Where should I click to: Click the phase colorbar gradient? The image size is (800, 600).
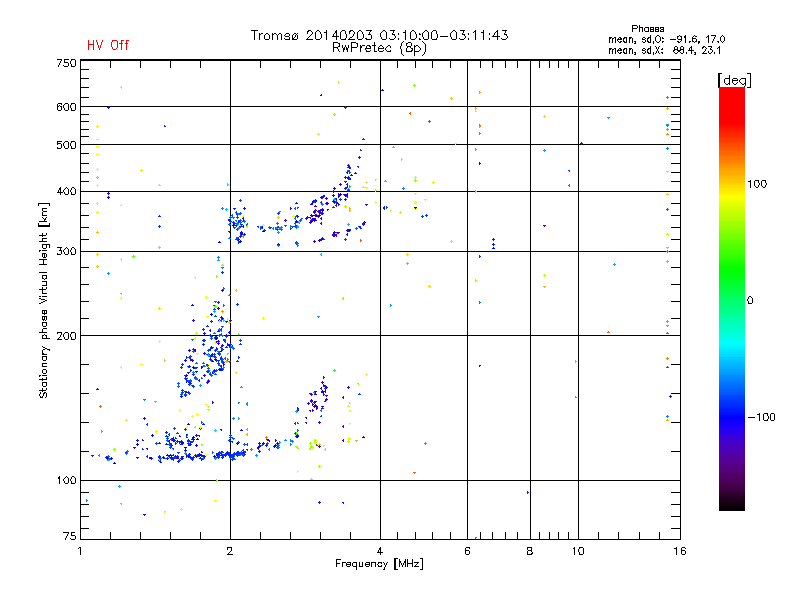(x=732, y=299)
